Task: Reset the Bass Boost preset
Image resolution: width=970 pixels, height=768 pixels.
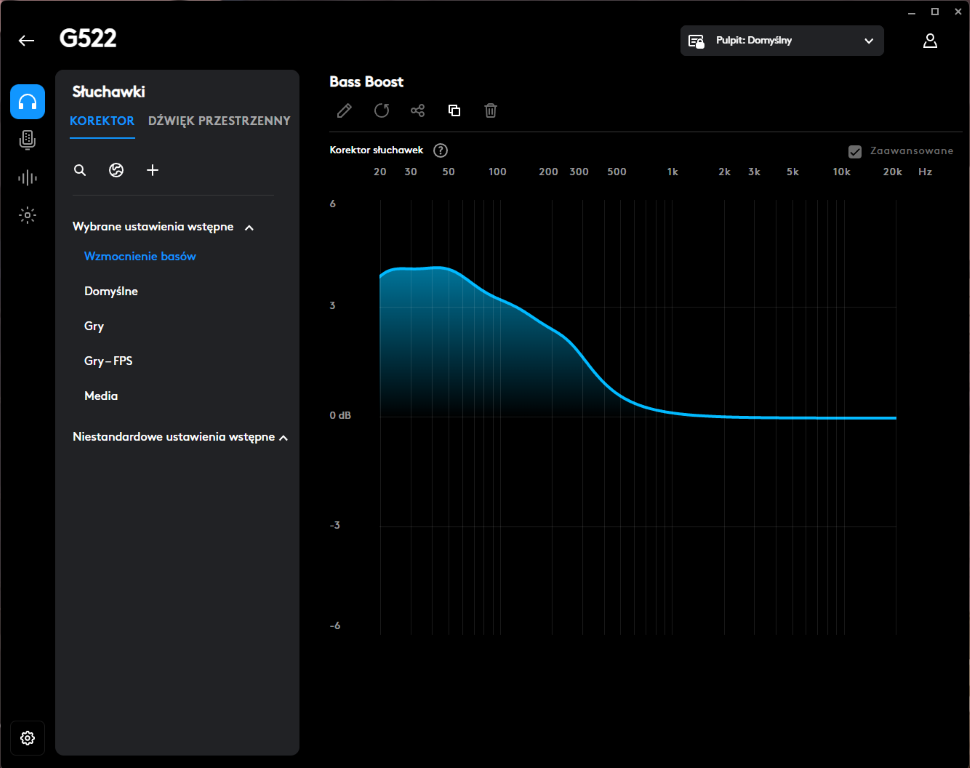Action: pyautogui.click(x=381, y=110)
